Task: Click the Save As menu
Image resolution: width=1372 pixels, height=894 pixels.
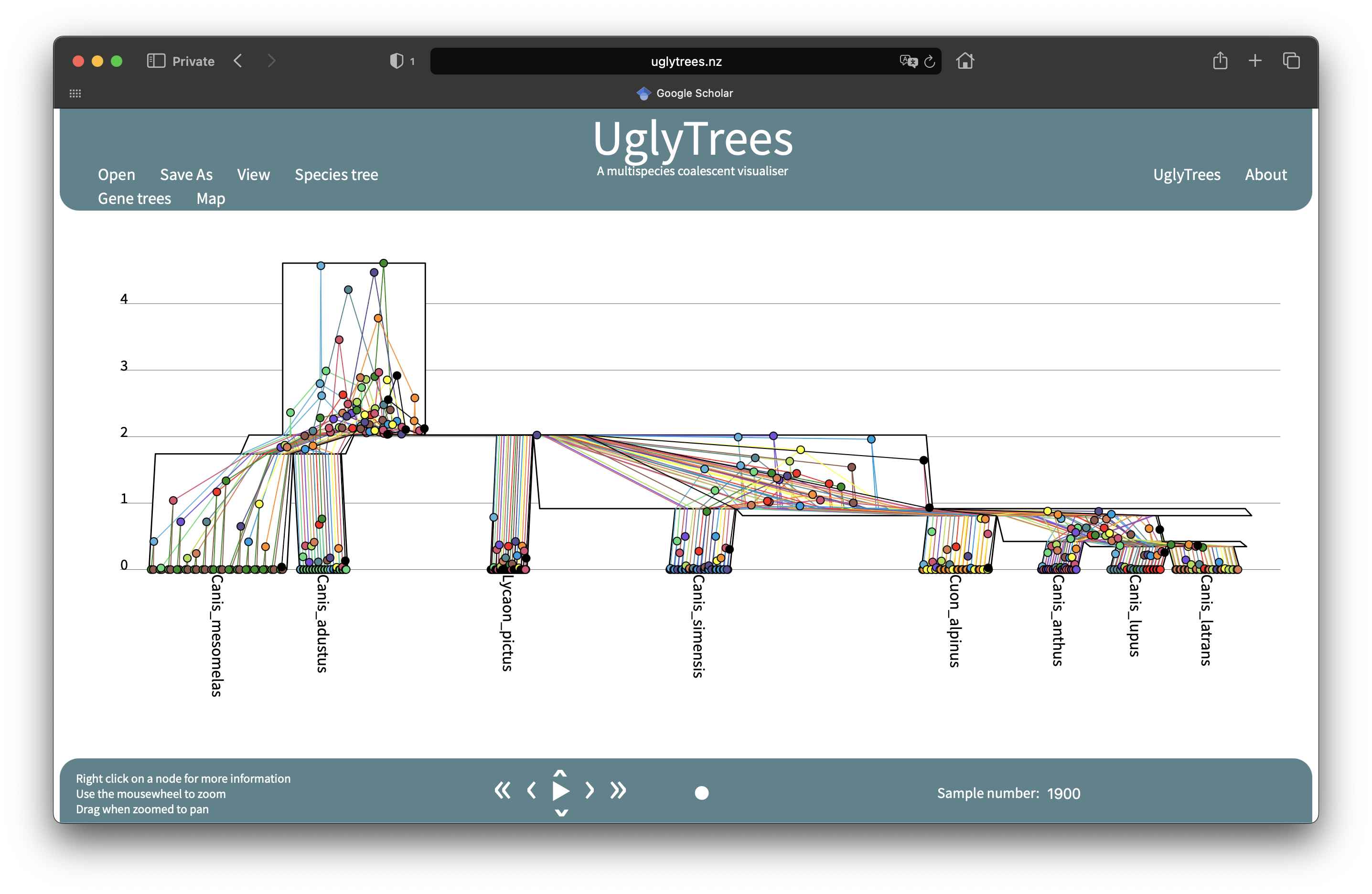Action: [186, 175]
